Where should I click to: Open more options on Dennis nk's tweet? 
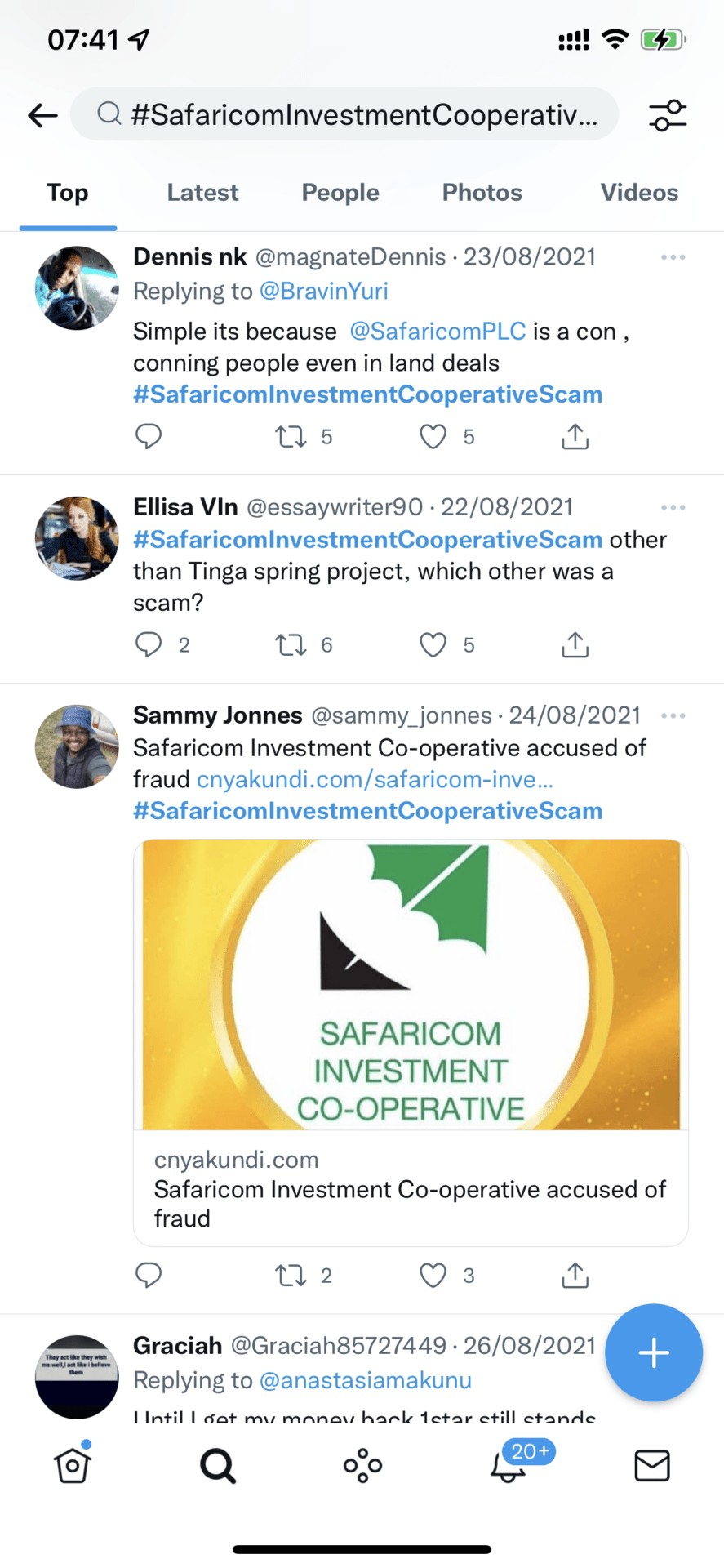pos(673,257)
